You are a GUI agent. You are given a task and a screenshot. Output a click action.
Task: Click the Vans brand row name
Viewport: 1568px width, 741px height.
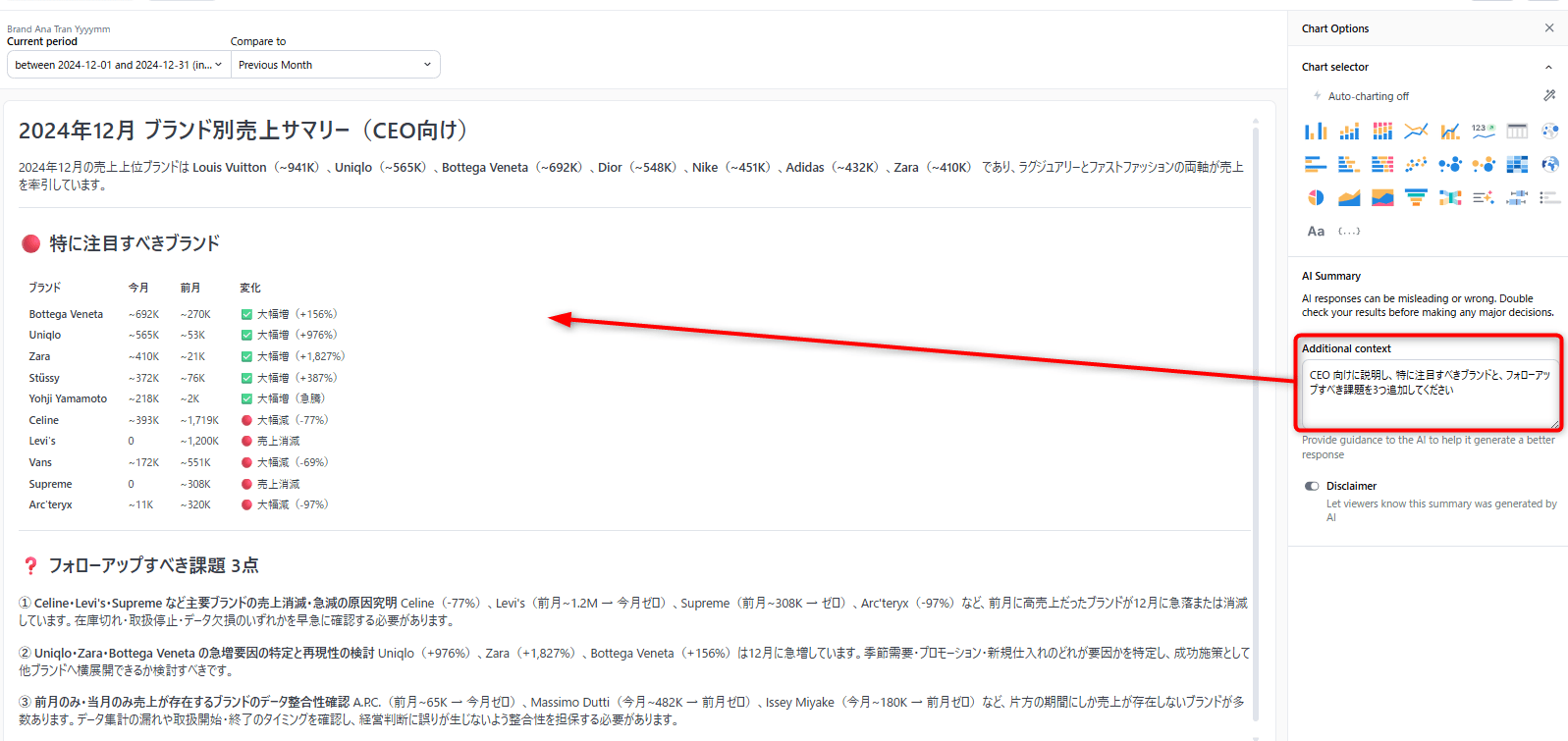(x=40, y=462)
